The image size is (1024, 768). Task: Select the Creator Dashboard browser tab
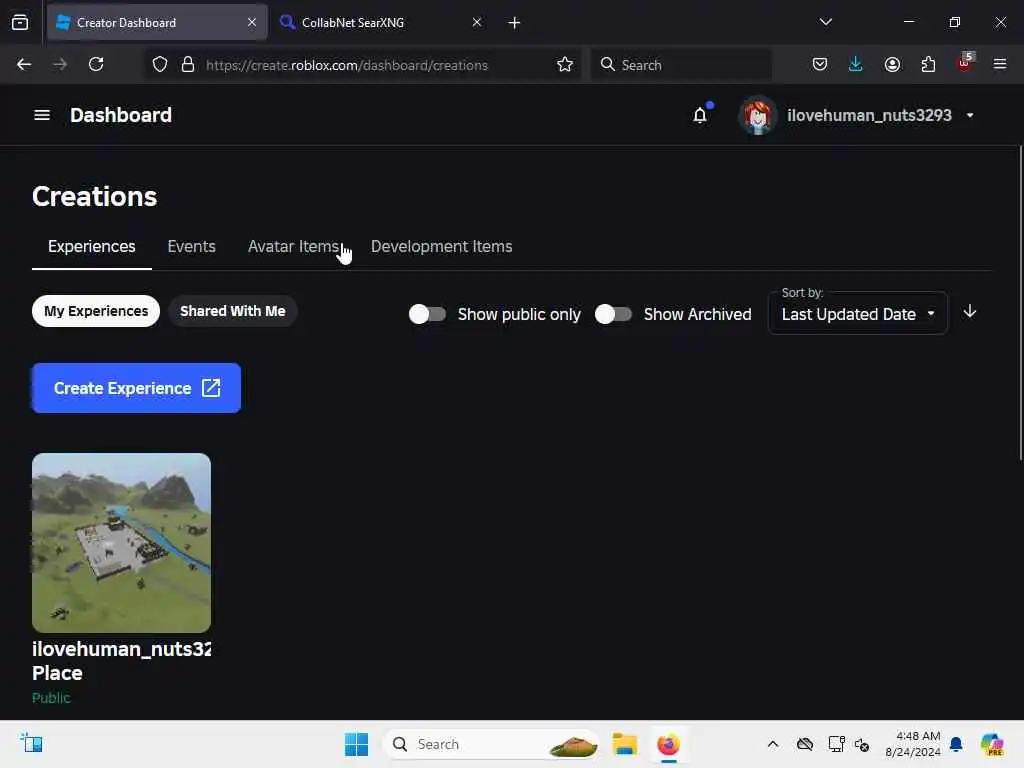(157, 22)
